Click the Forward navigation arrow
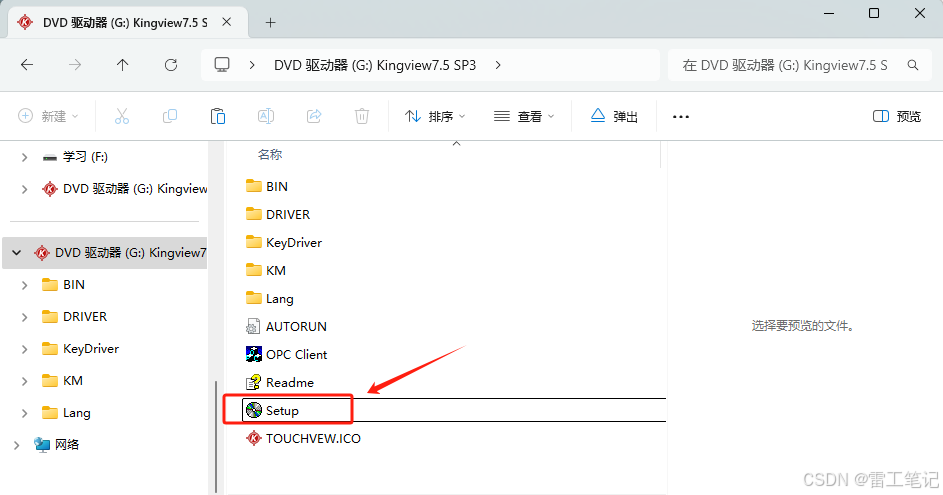The width and height of the screenshot is (943, 495). pyautogui.click(x=75, y=65)
